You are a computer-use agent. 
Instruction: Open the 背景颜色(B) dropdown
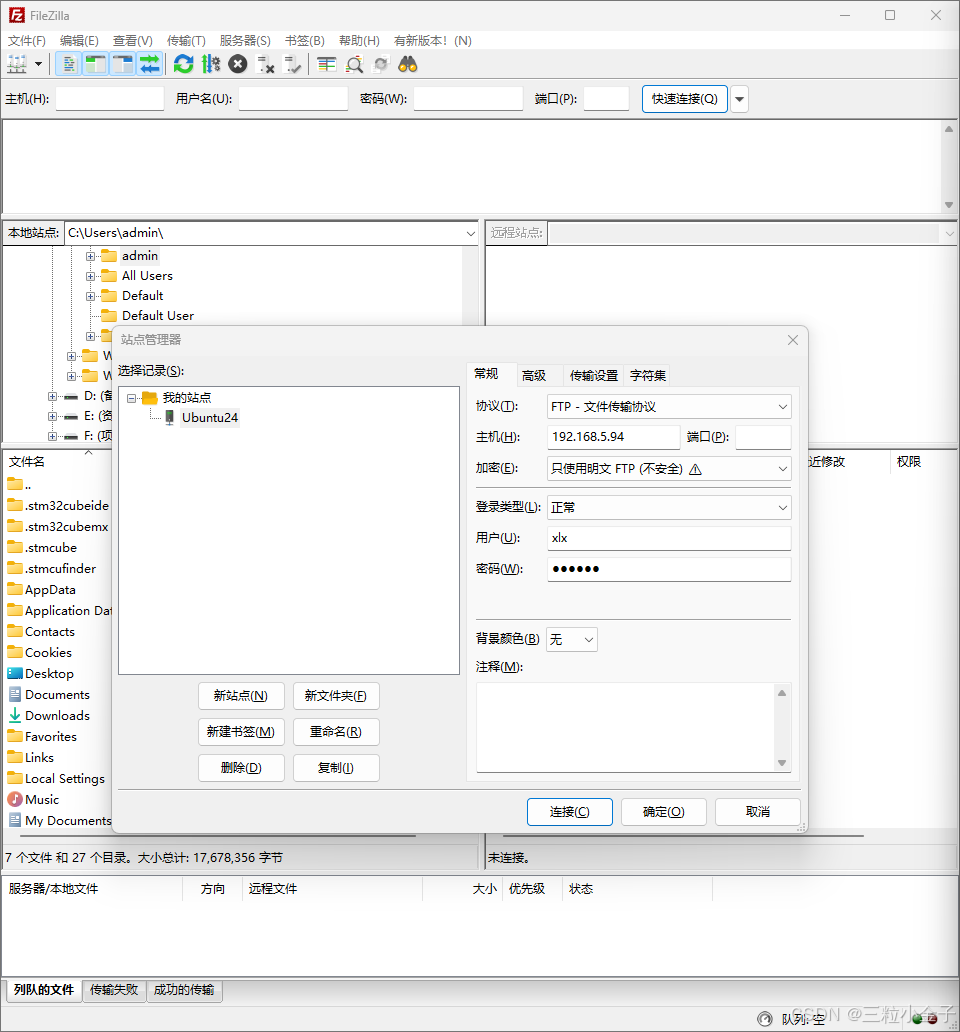click(572, 639)
